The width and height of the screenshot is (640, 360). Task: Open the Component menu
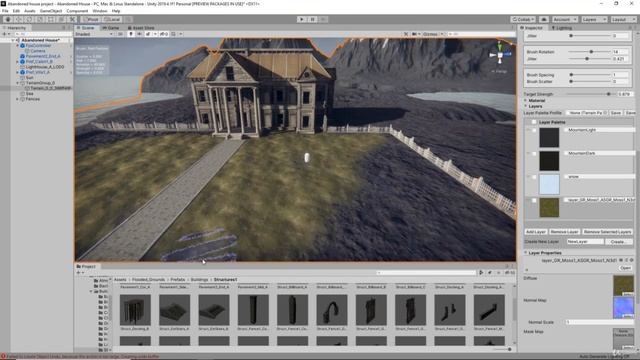click(77, 11)
